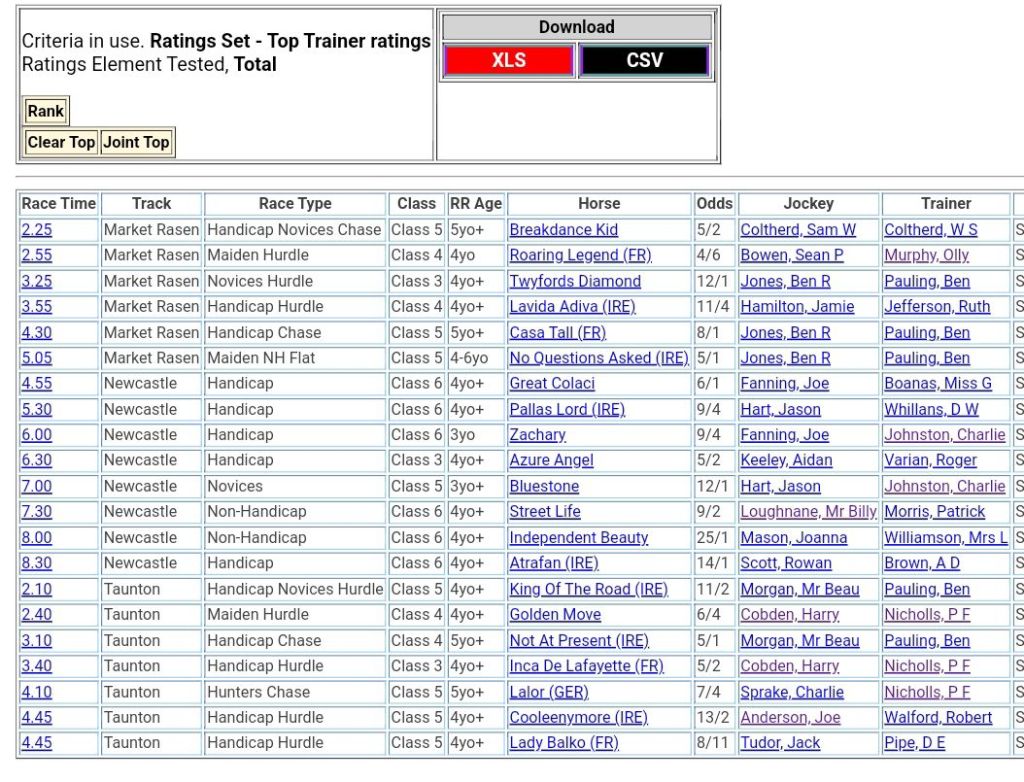Image resolution: width=1024 pixels, height=782 pixels.
Task: Open the 6.30 Newcastle race time link
Action: coord(36,460)
